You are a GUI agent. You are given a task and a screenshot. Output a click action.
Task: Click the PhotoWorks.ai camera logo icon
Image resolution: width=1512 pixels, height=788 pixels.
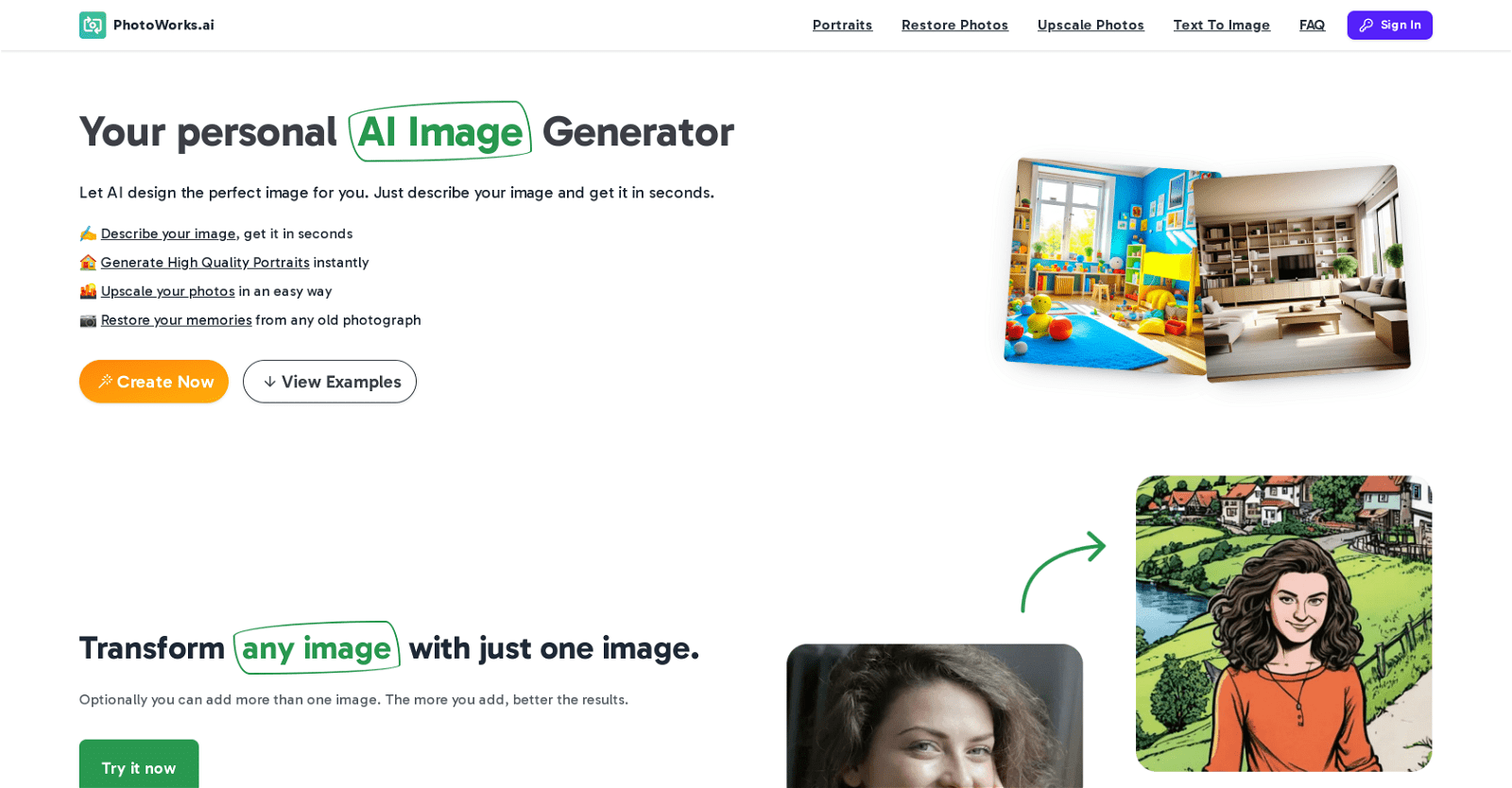click(93, 26)
